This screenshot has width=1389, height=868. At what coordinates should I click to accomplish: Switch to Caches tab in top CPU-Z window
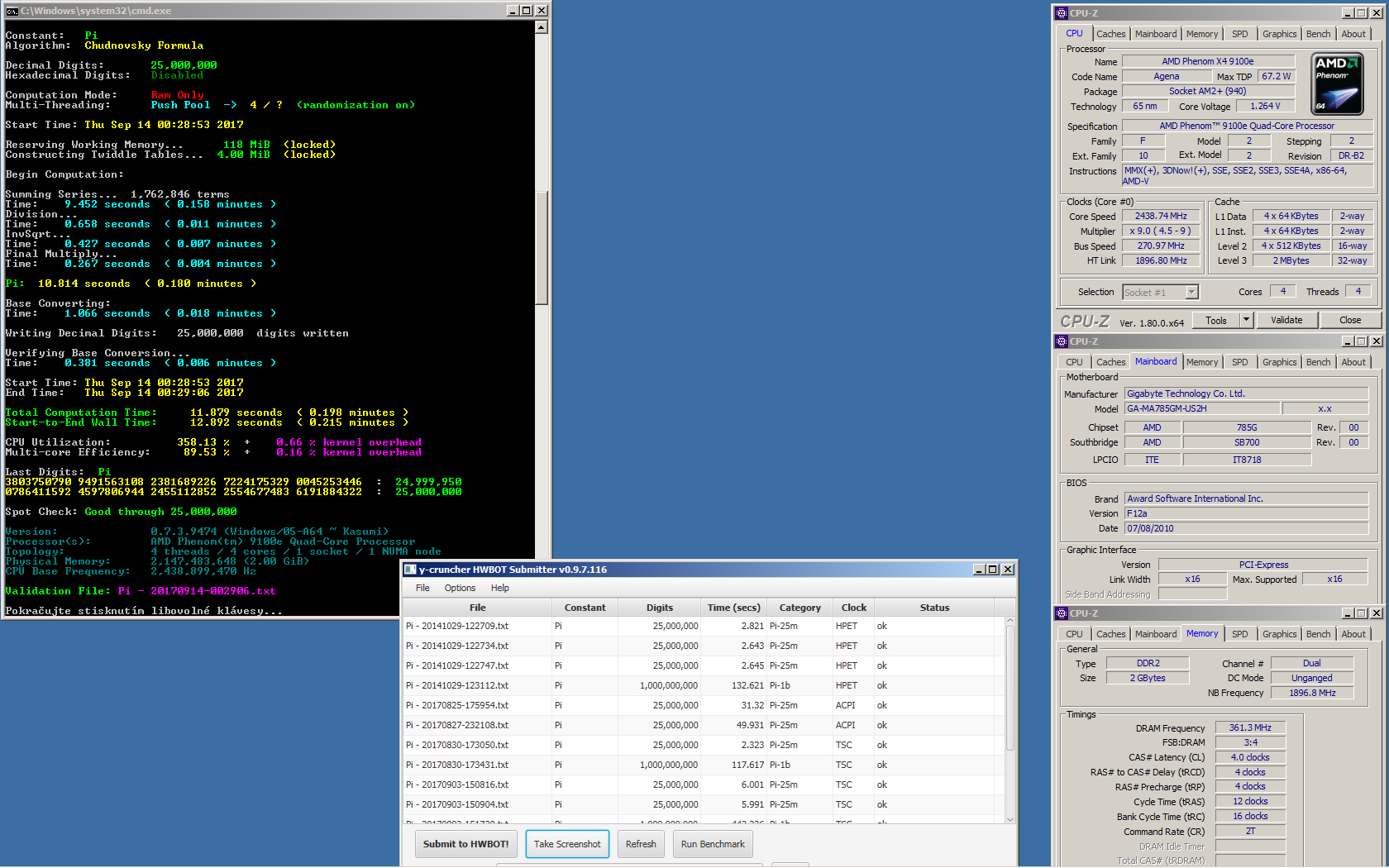coord(1110,34)
